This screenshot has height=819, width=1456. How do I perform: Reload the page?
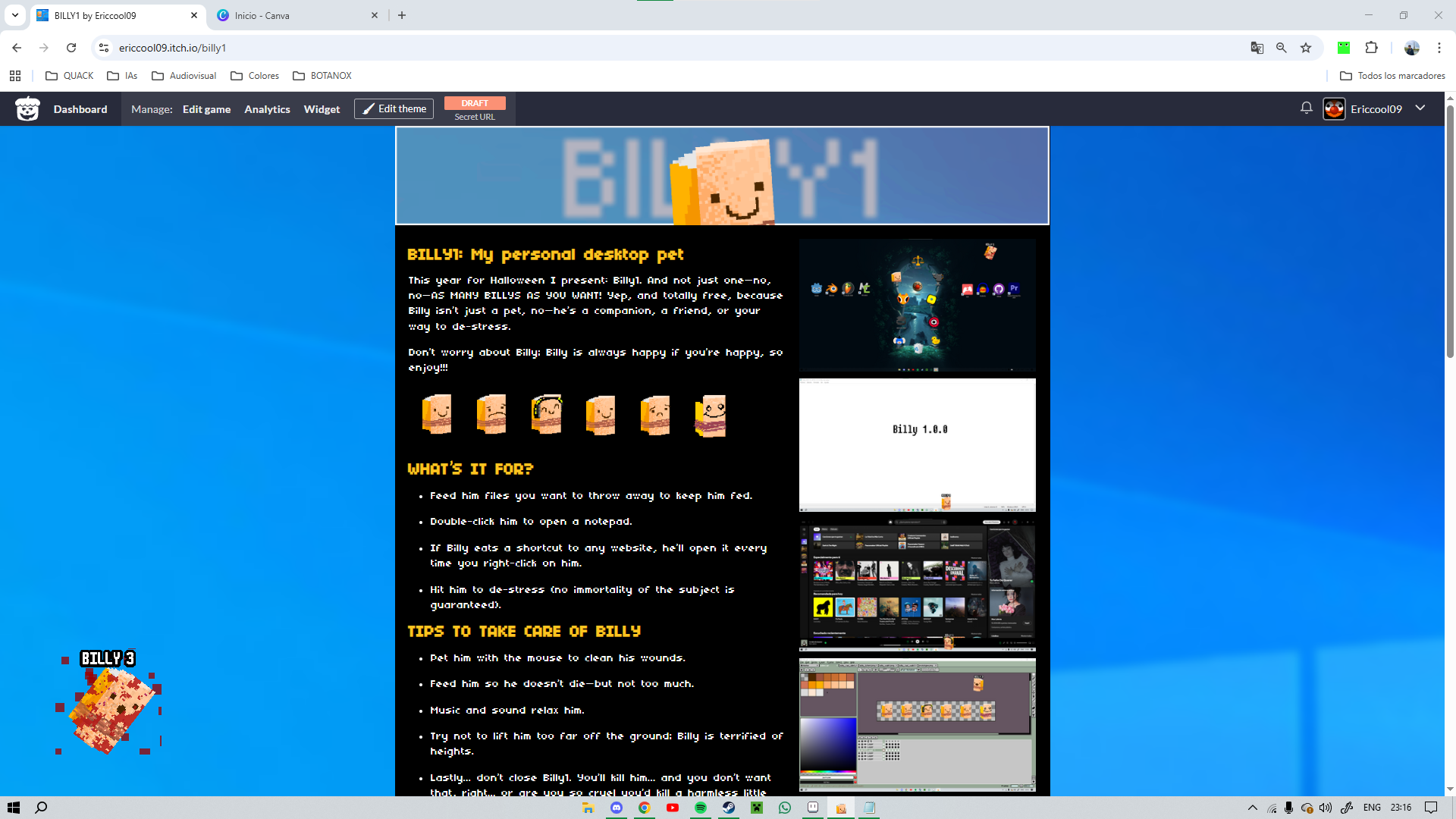(x=71, y=48)
